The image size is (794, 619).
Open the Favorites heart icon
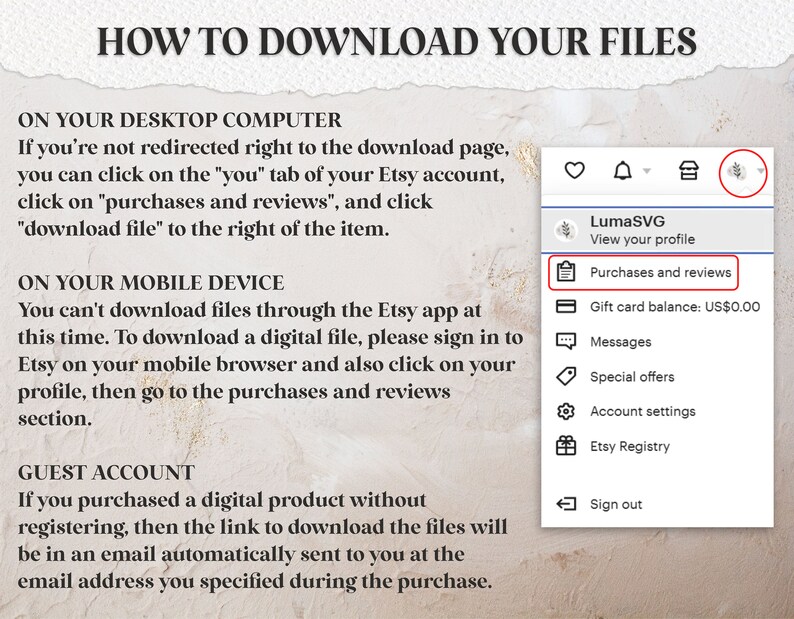(x=574, y=171)
